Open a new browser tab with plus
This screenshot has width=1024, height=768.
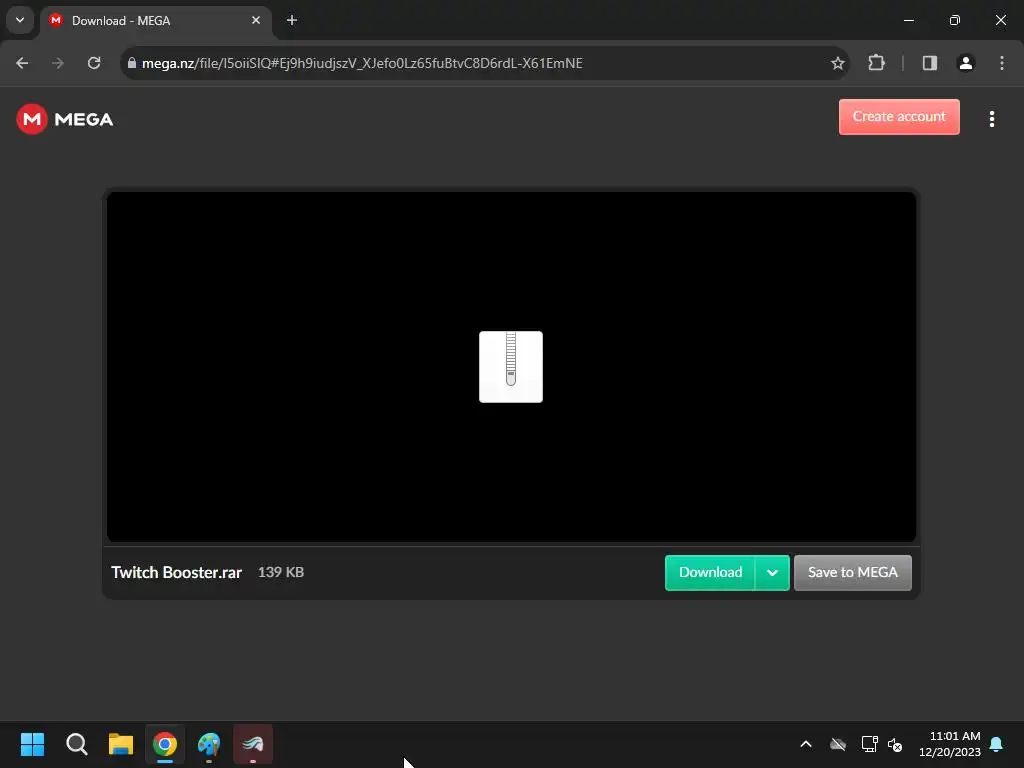pos(292,20)
